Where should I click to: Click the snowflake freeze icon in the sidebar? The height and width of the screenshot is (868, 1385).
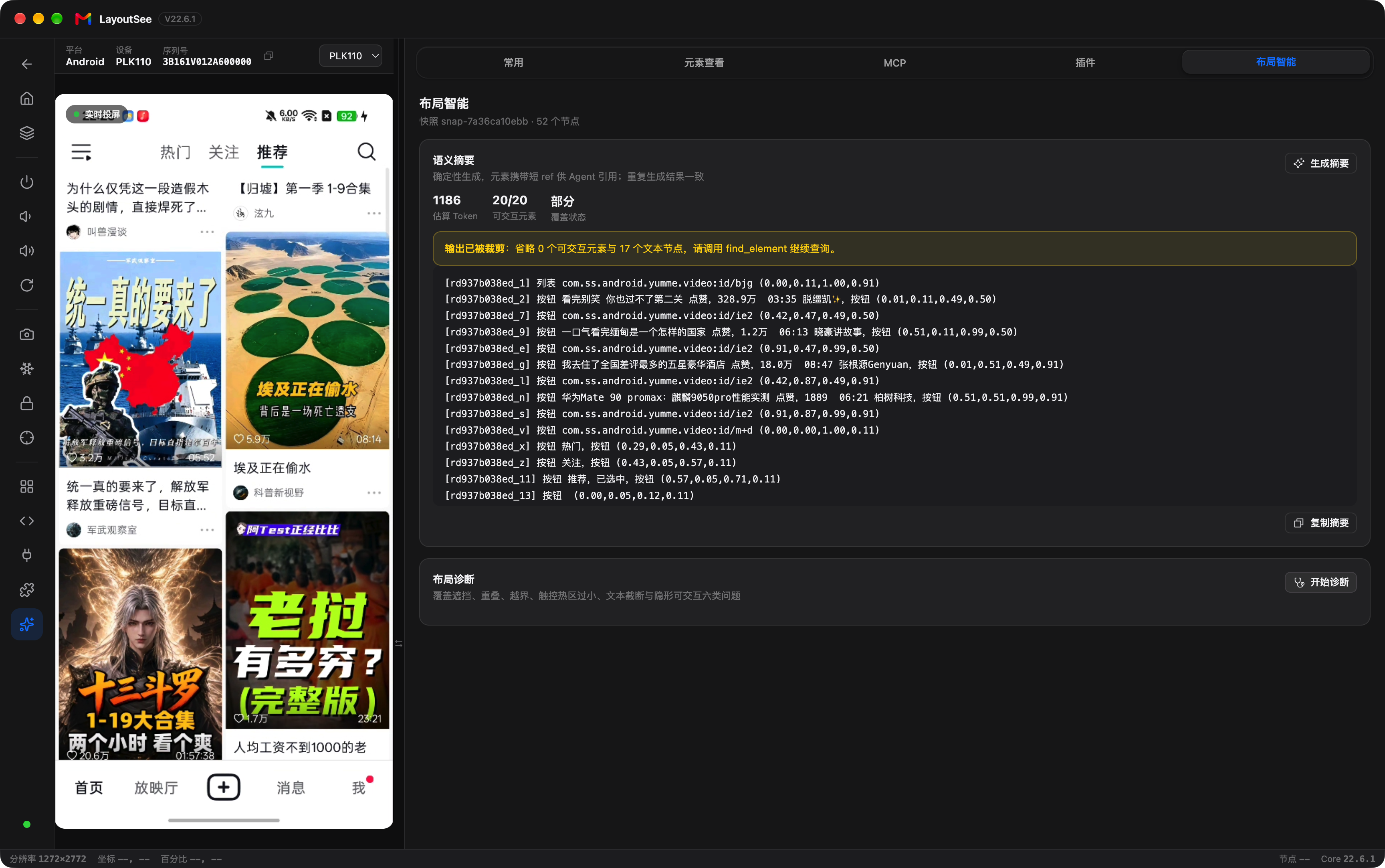pyautogui.click(x=26, y=369)
